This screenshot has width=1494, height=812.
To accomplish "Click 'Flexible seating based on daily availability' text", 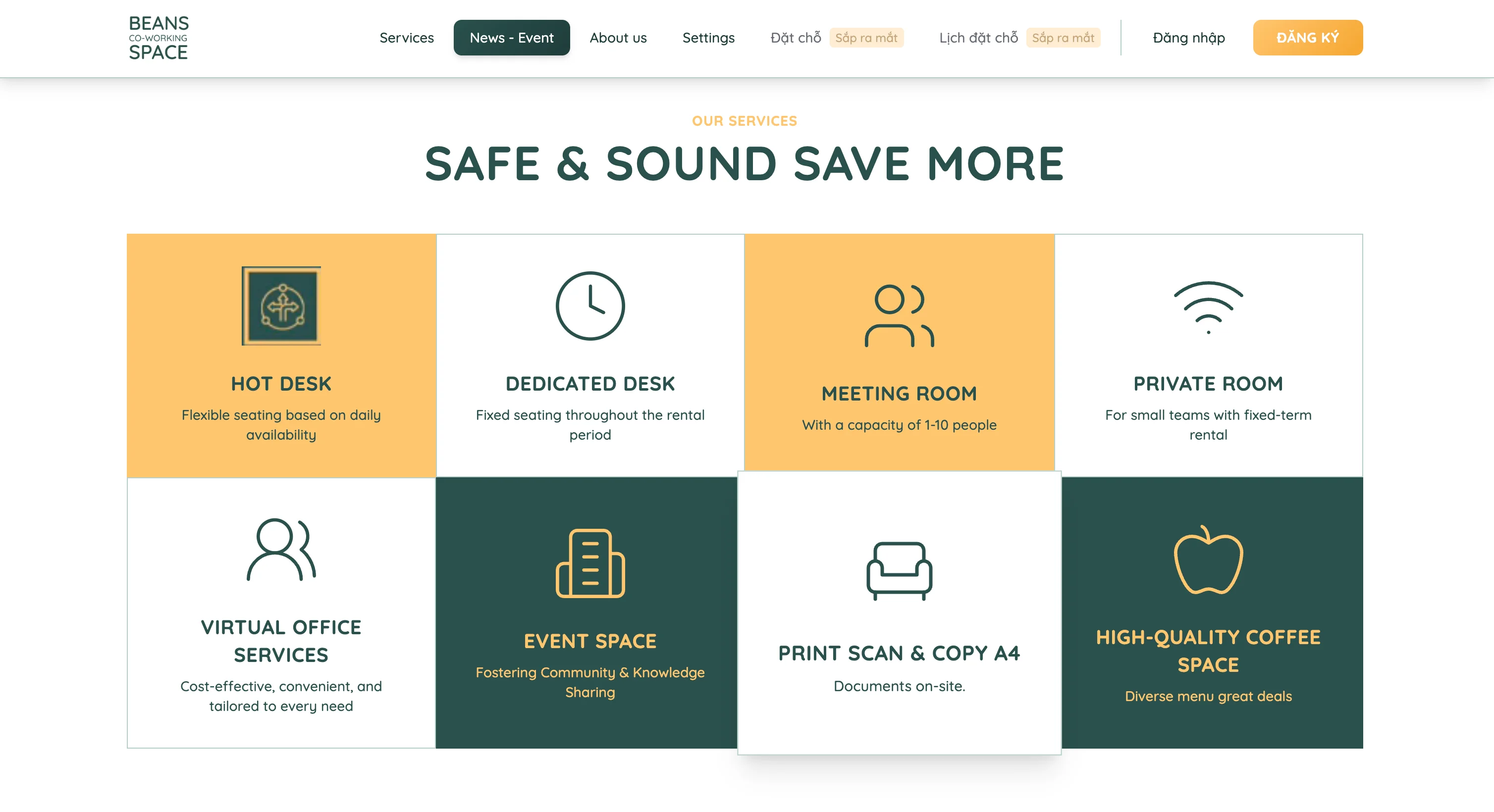I will pos(281,425).
